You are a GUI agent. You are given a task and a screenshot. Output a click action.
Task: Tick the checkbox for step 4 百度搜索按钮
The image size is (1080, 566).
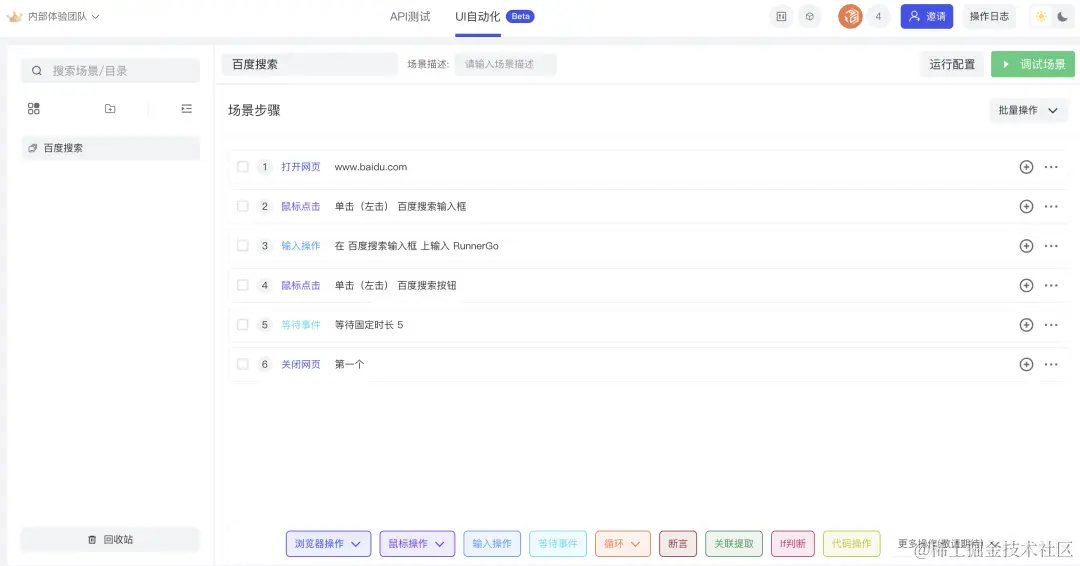tap(242, 285)
